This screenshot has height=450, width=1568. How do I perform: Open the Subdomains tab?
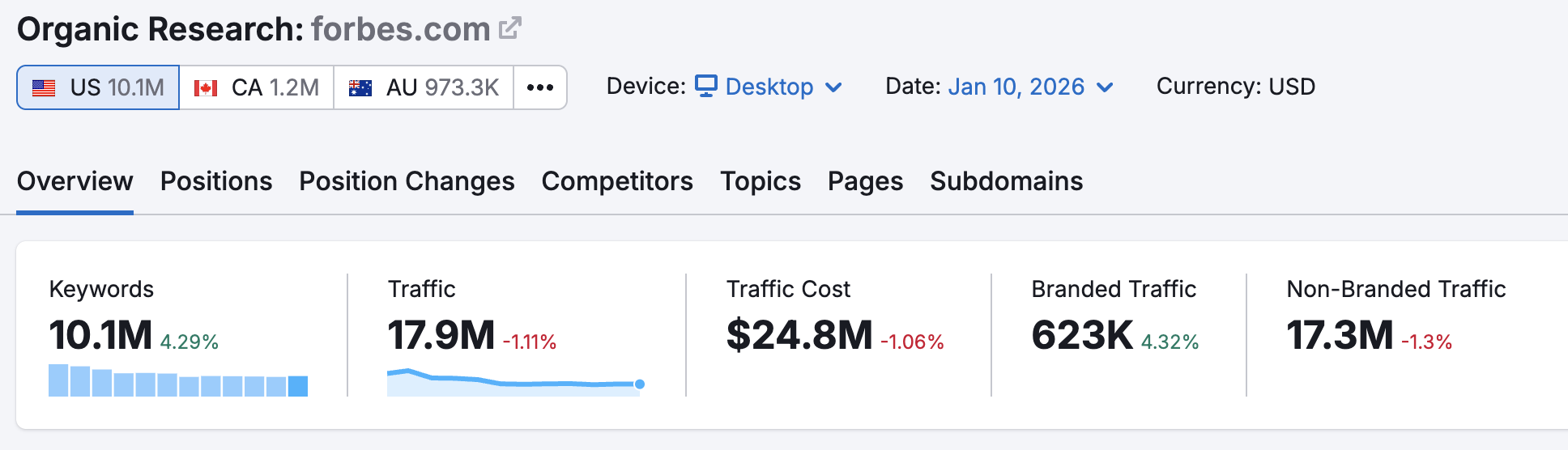[x=1006, y=181]
